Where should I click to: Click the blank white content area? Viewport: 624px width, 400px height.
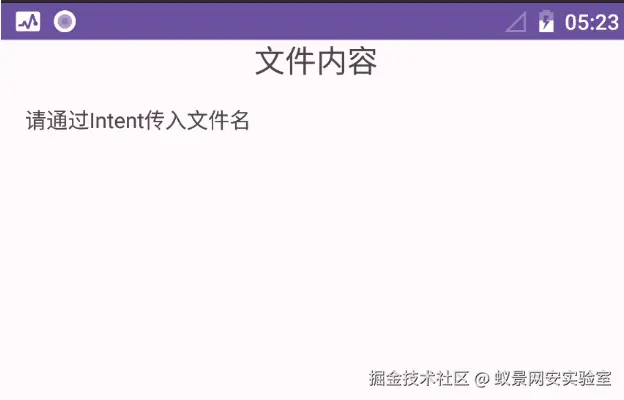pyautogui.click(x=312, y=247)
